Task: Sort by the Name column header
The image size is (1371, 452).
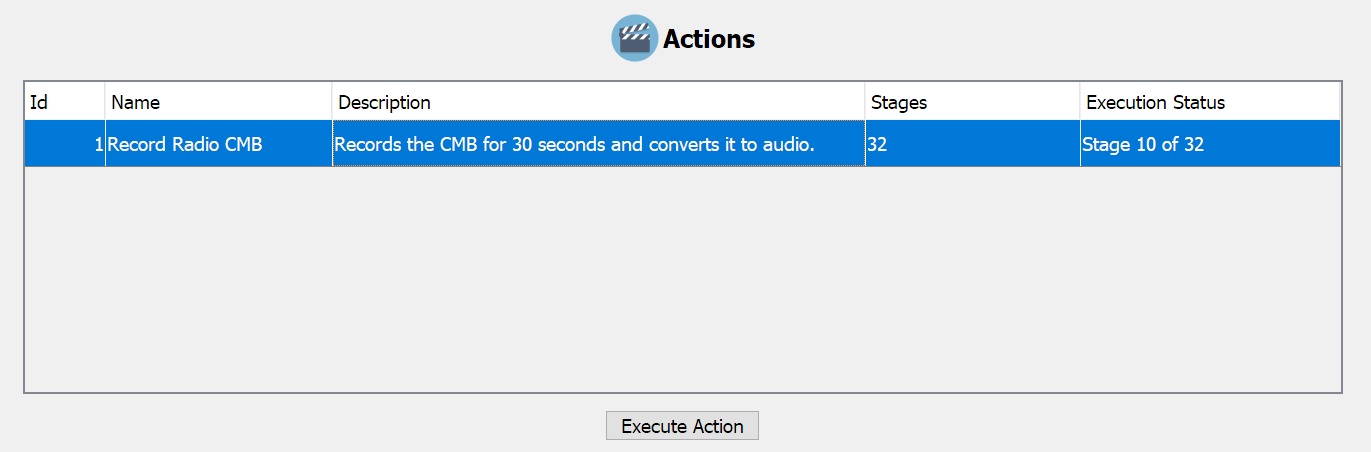Action: point(218,102)
